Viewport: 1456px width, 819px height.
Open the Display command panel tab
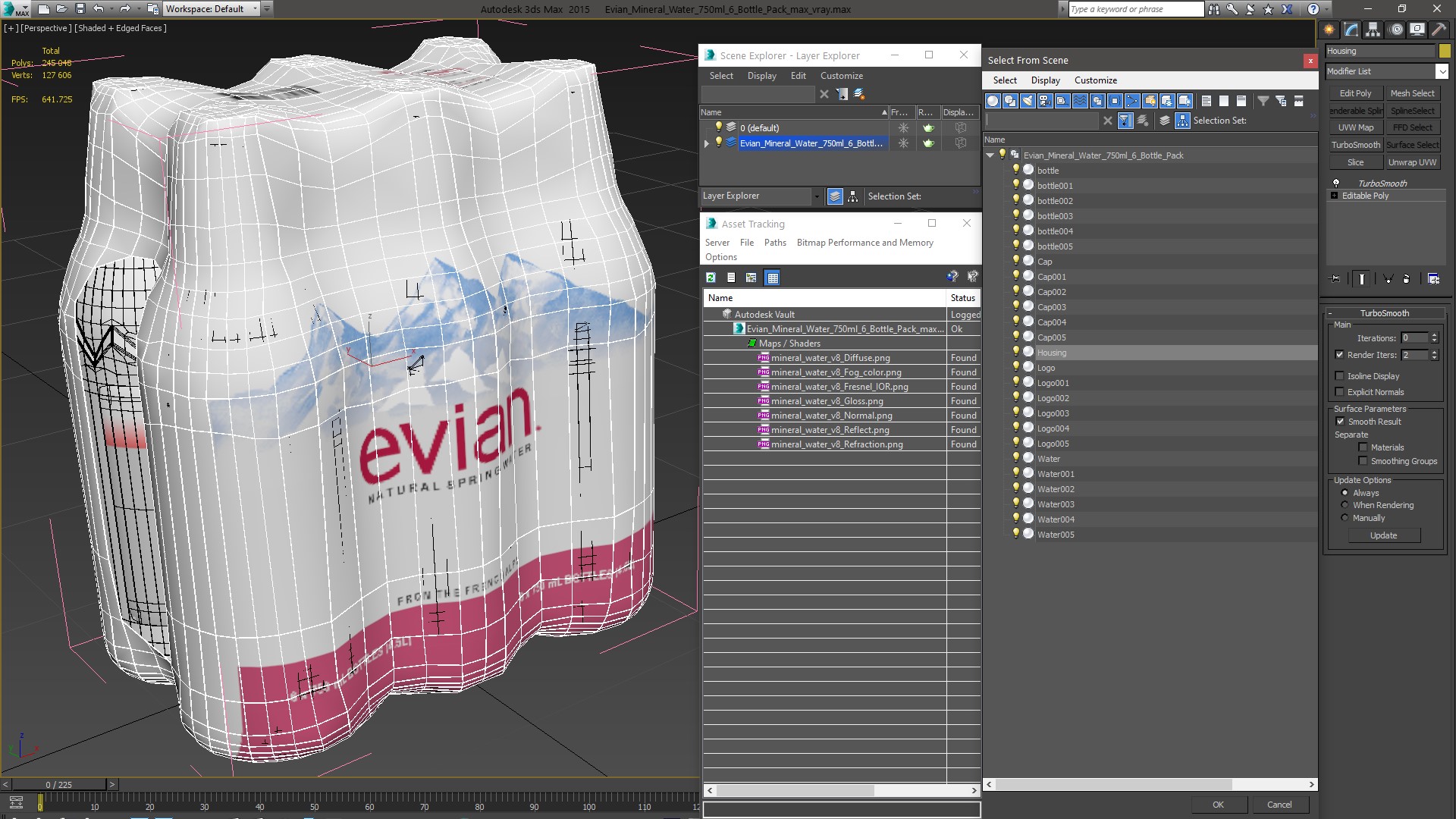pyautogui.click(x=1417, y=30)
